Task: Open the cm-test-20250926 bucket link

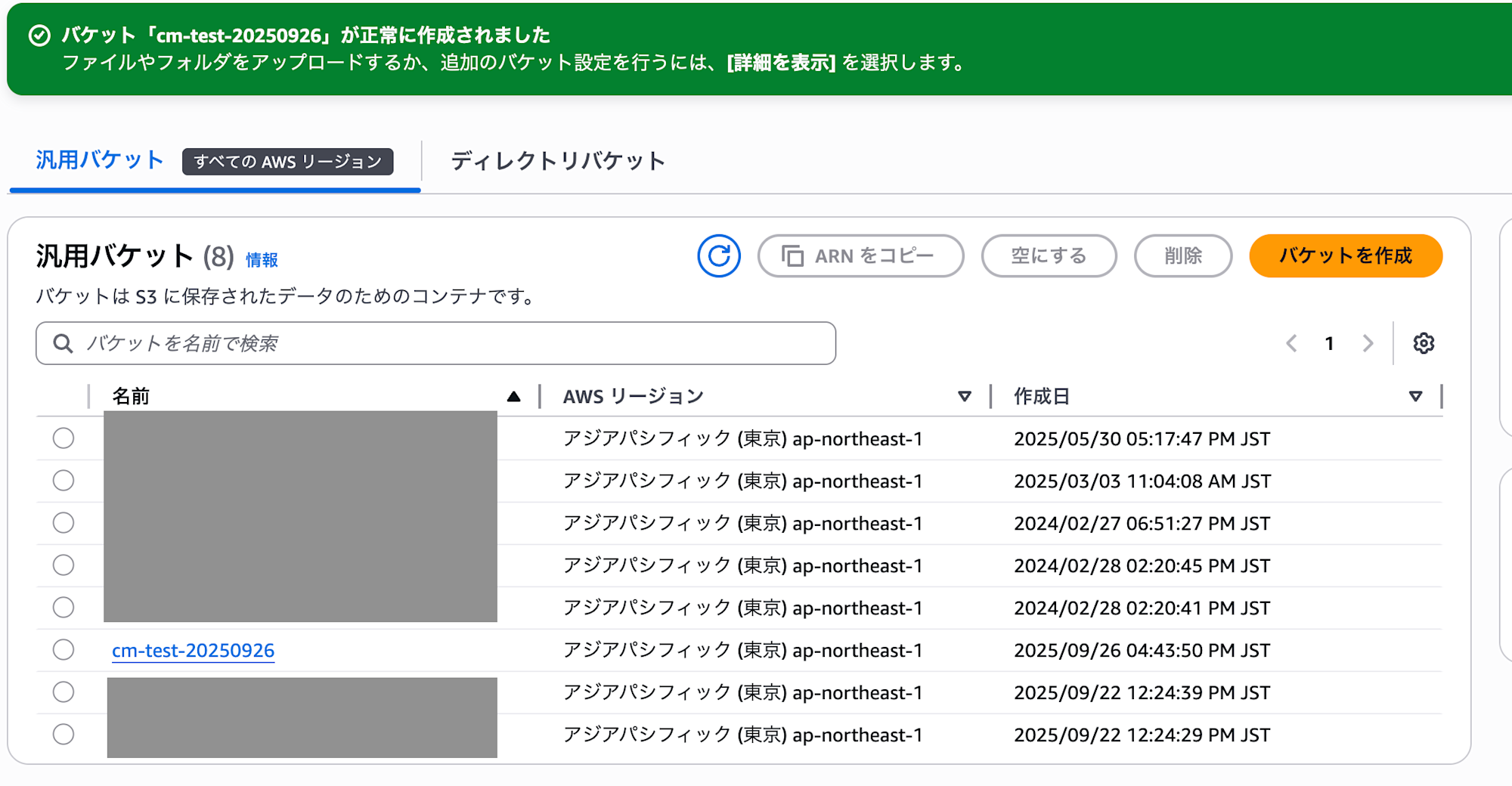Action: pos(193,651)
